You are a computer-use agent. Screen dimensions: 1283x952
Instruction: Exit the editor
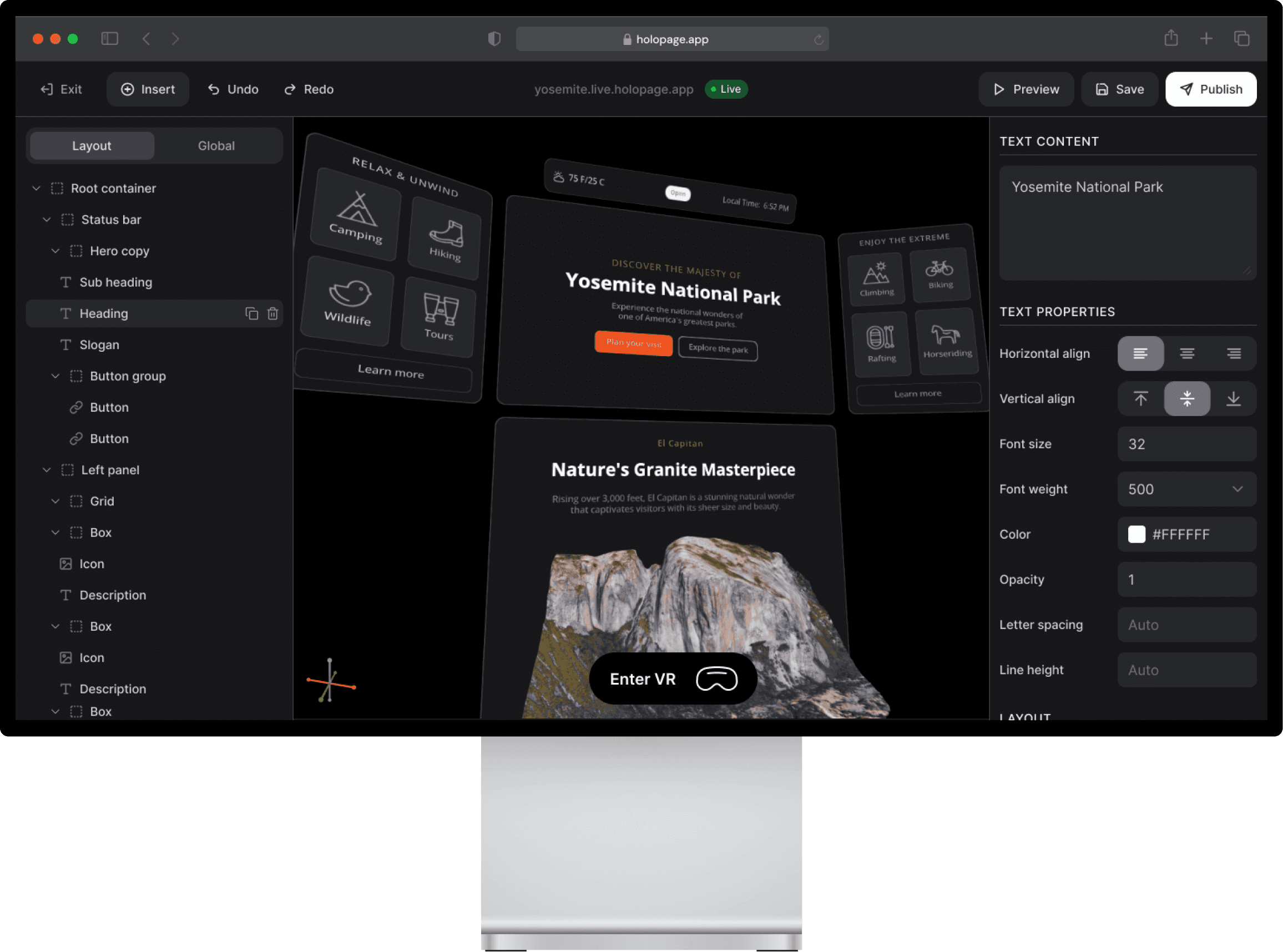(x=61, y=89)
